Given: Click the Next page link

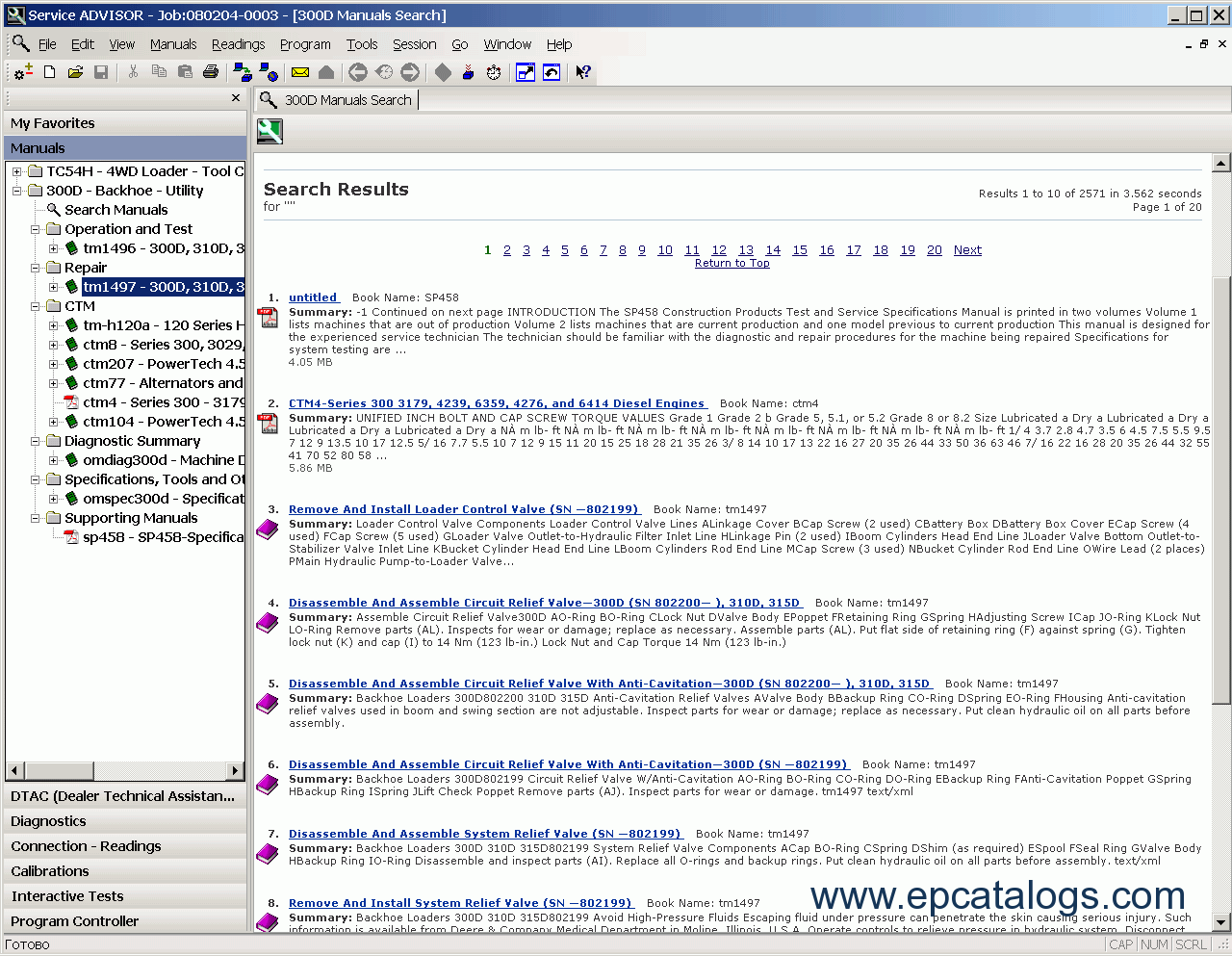Looking at the screenshot, I should point(967,250).
